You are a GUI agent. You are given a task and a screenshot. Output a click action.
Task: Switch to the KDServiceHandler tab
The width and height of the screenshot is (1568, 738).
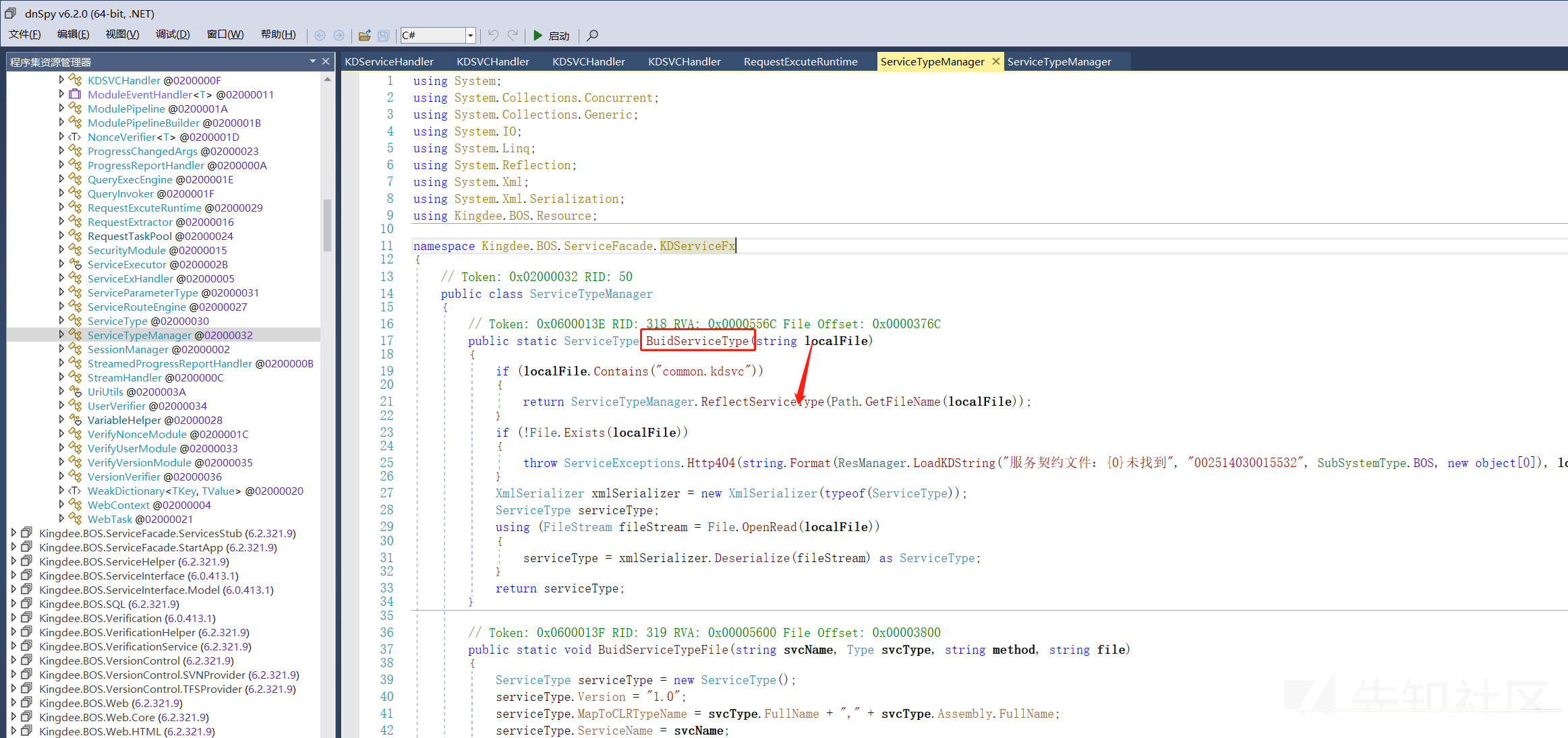click(x=389, y=61)
